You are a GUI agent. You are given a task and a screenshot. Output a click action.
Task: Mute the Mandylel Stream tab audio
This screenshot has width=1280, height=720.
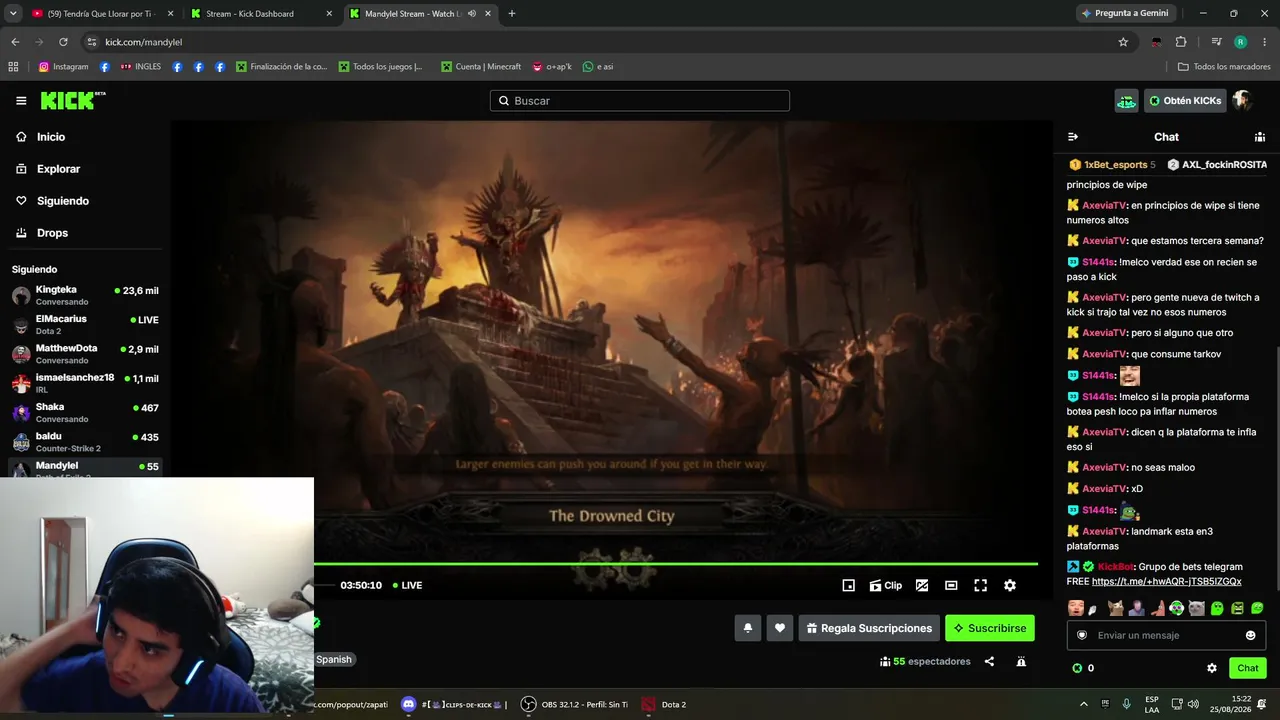(x=472, y=14)
